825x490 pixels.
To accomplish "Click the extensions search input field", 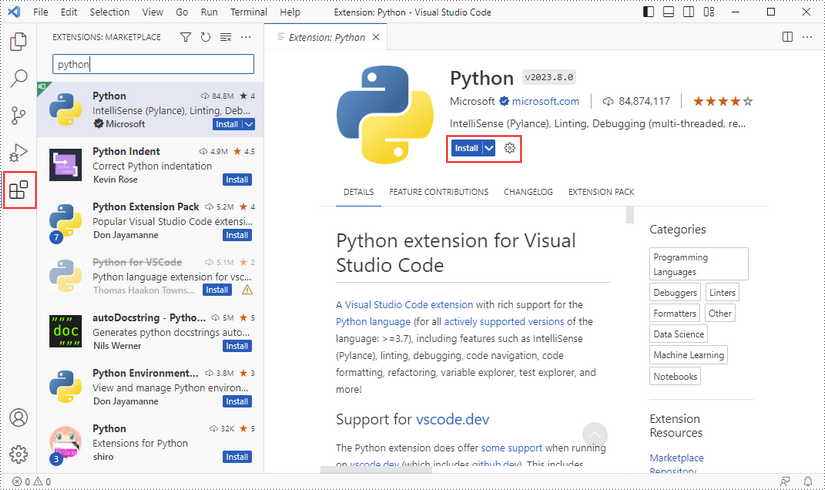I will (x=153, y=64).
